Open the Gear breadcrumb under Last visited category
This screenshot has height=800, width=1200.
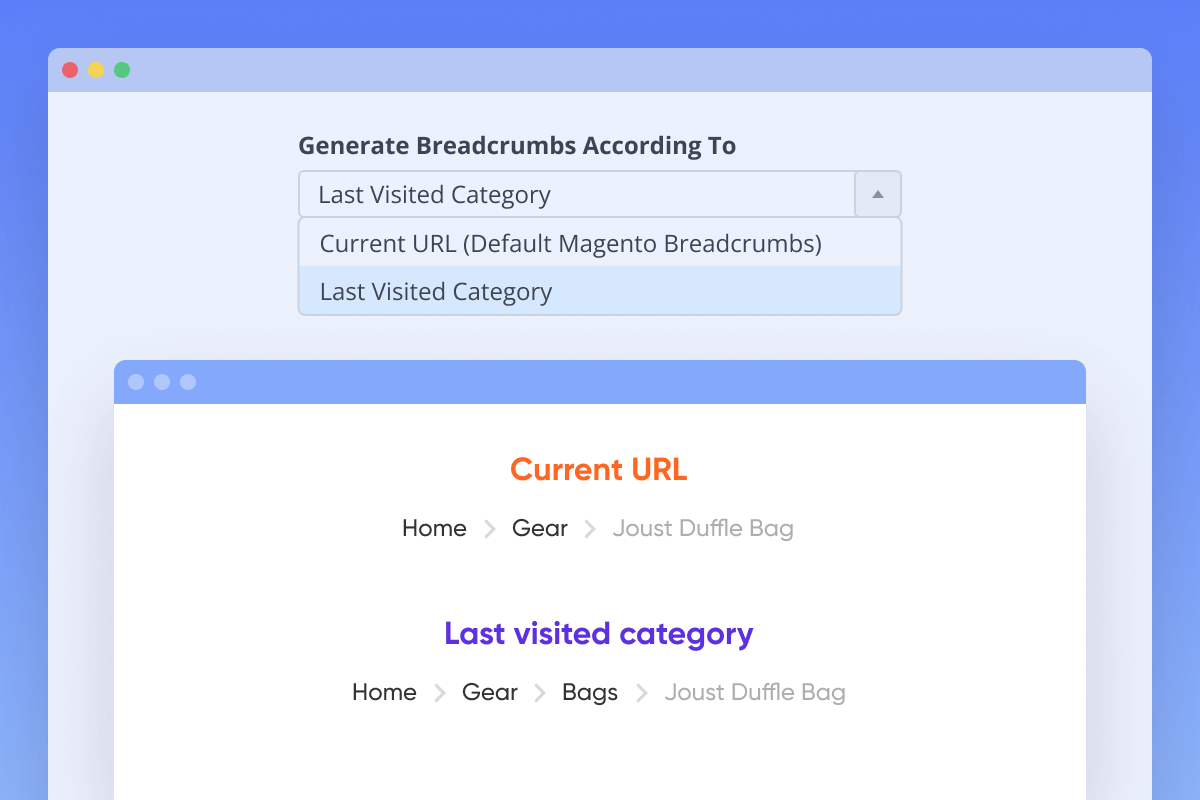point(489,692)
